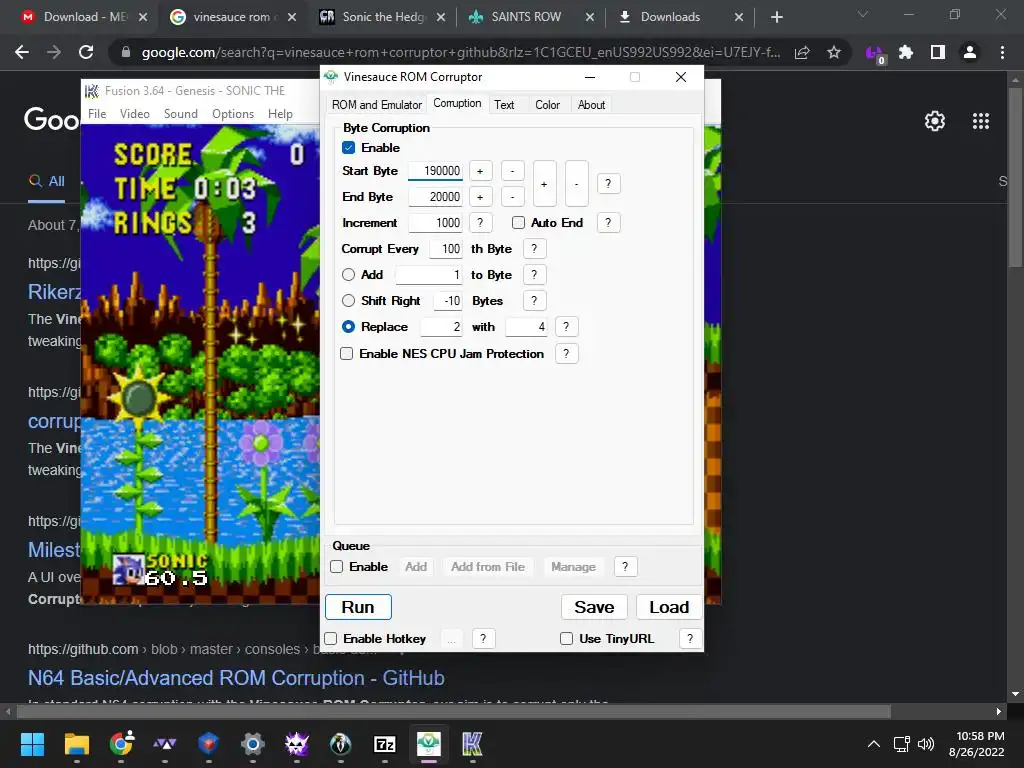Open Fusion emulator Sound menu
The image size is (1024, 768).
pyautogui.click(x=181, y=114)
